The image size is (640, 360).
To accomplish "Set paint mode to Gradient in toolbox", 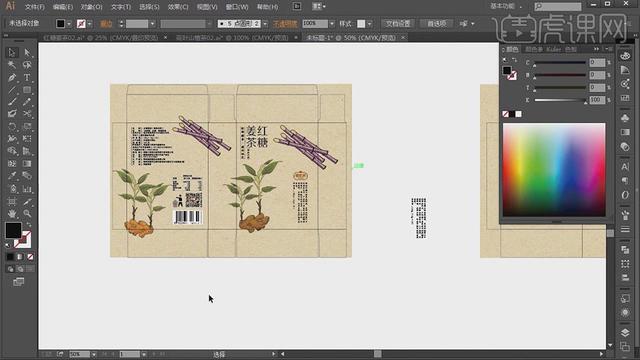I will pos(20,257).
